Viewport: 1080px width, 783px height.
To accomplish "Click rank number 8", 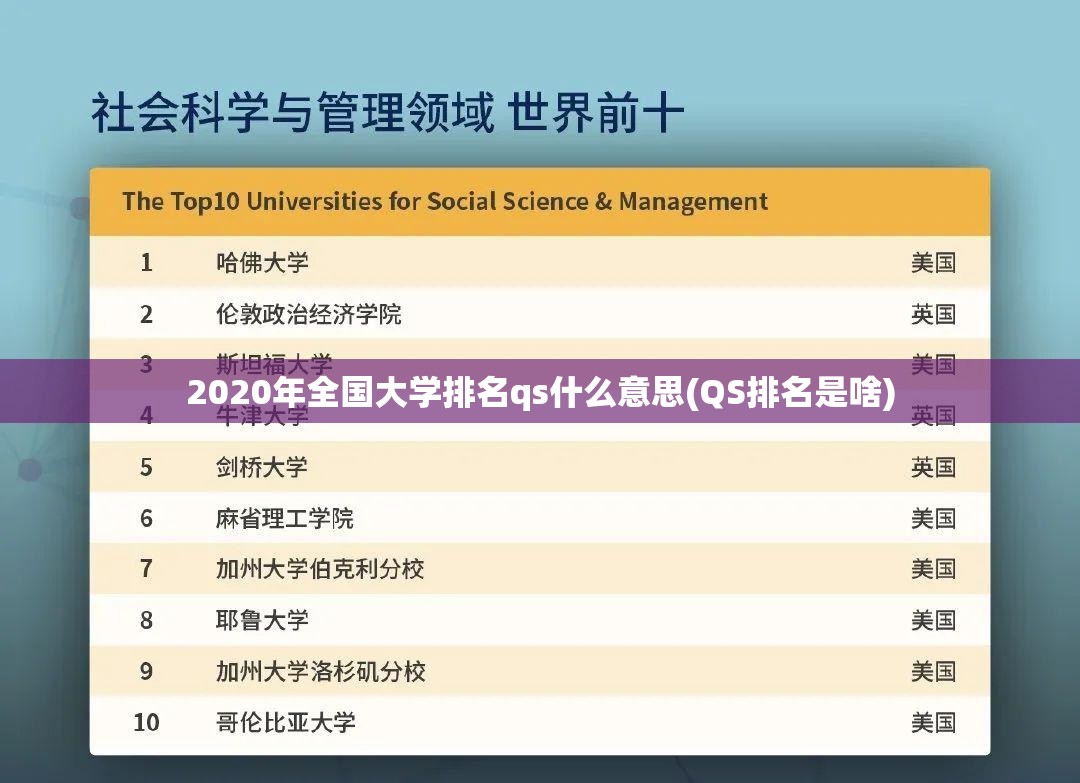I will click(x=146, y=620).
